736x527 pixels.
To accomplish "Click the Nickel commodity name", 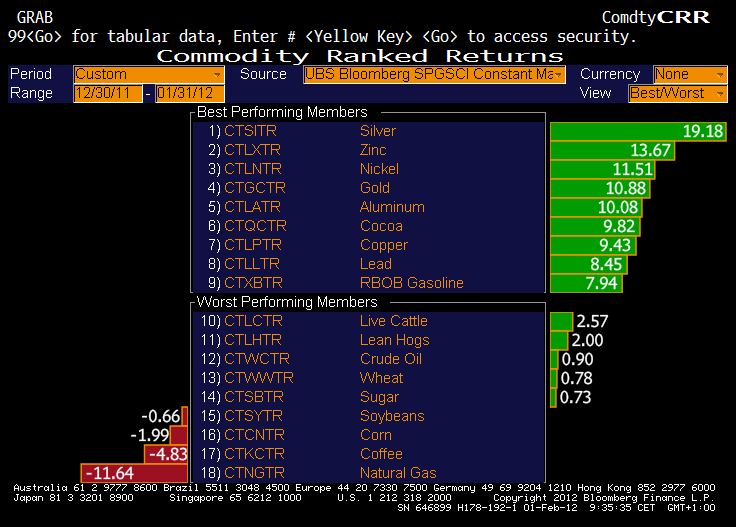I will pyautogui.click(x=379, y=169).
